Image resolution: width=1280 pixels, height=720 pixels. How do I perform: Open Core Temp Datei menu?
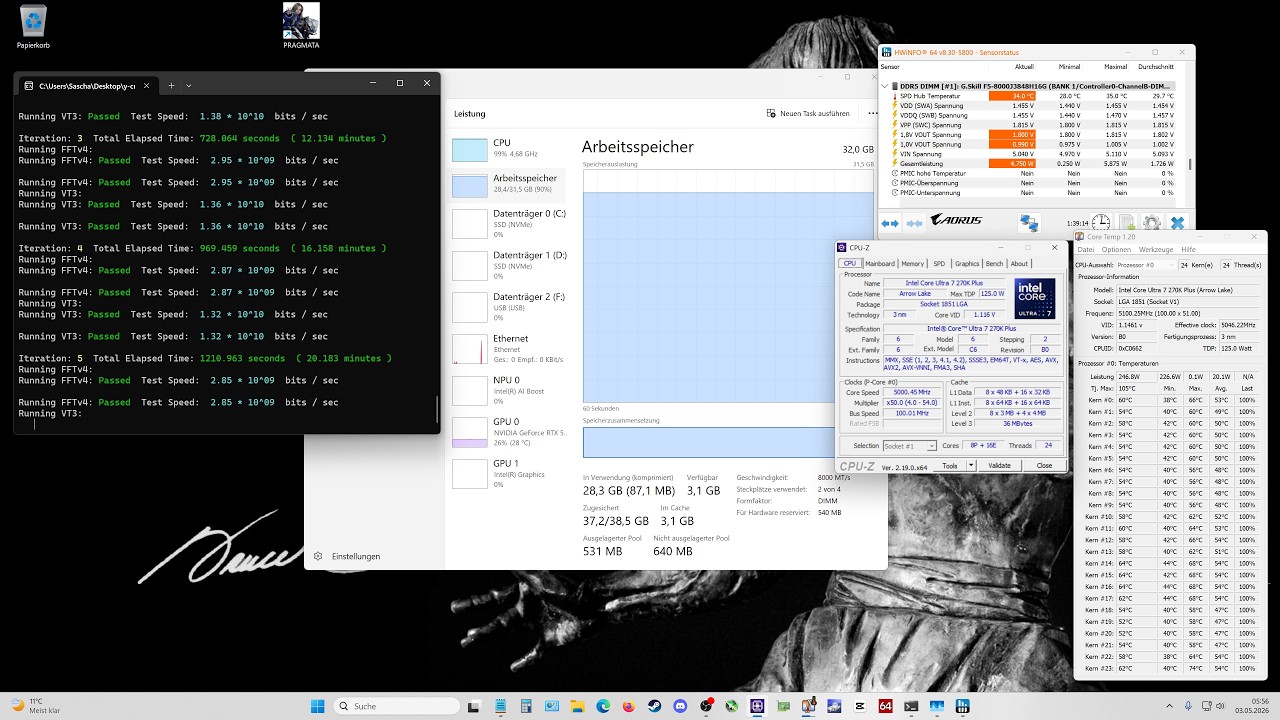[1086, 249]
